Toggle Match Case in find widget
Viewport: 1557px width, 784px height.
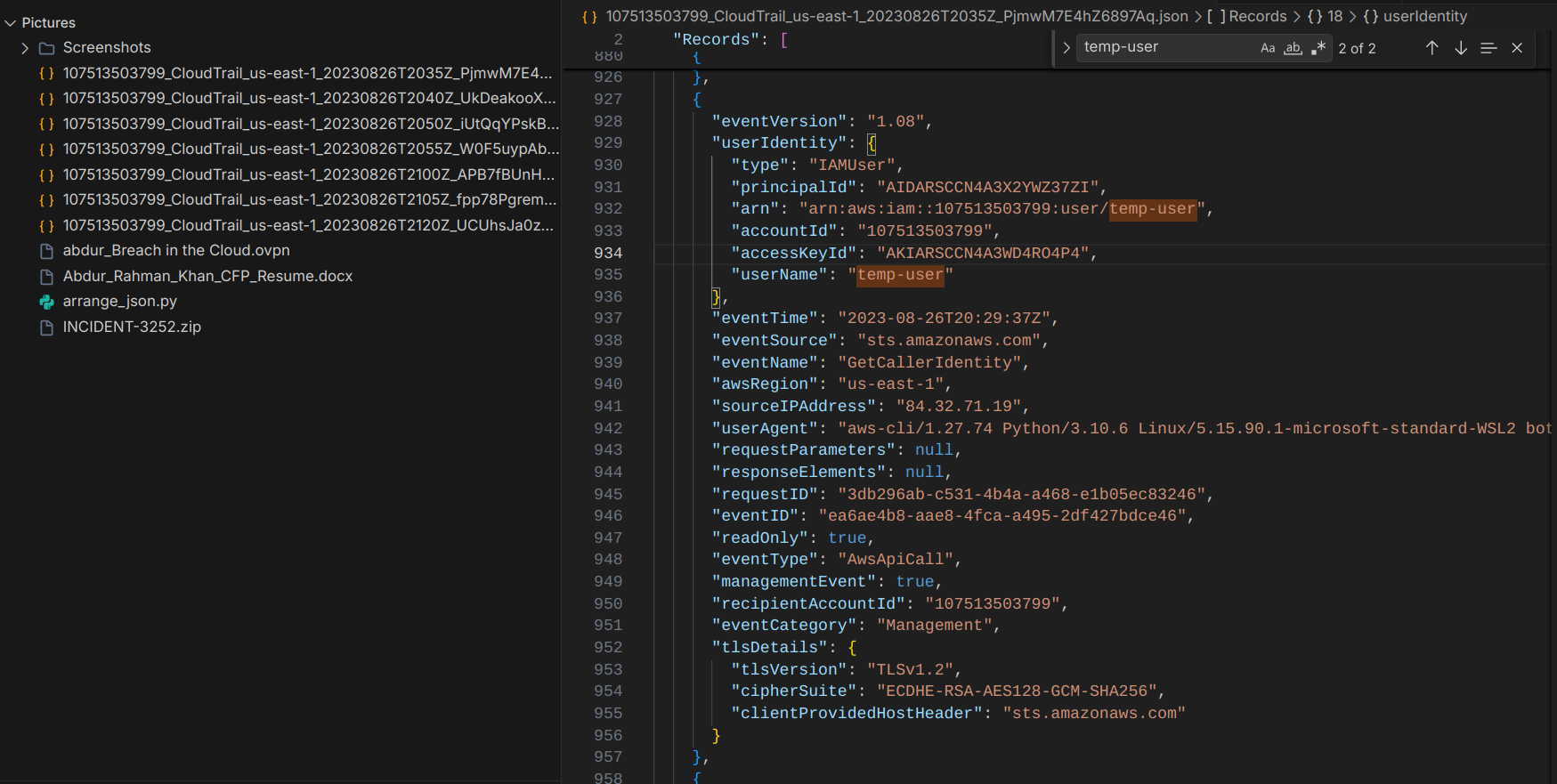[1268, 48]
